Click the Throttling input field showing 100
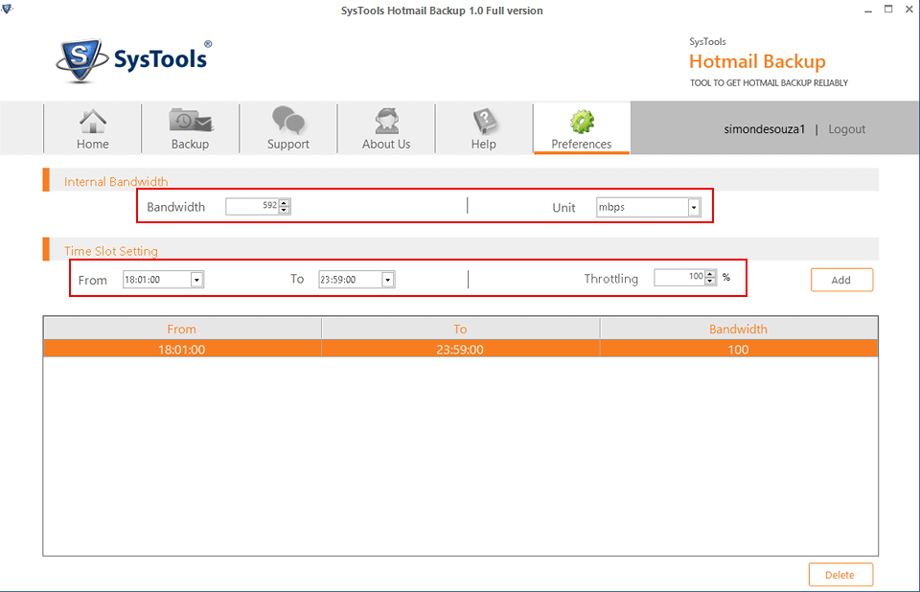Image resolution: width=920 pixels, height=592 pixels. pyautogui.click(x=679, y=277)
